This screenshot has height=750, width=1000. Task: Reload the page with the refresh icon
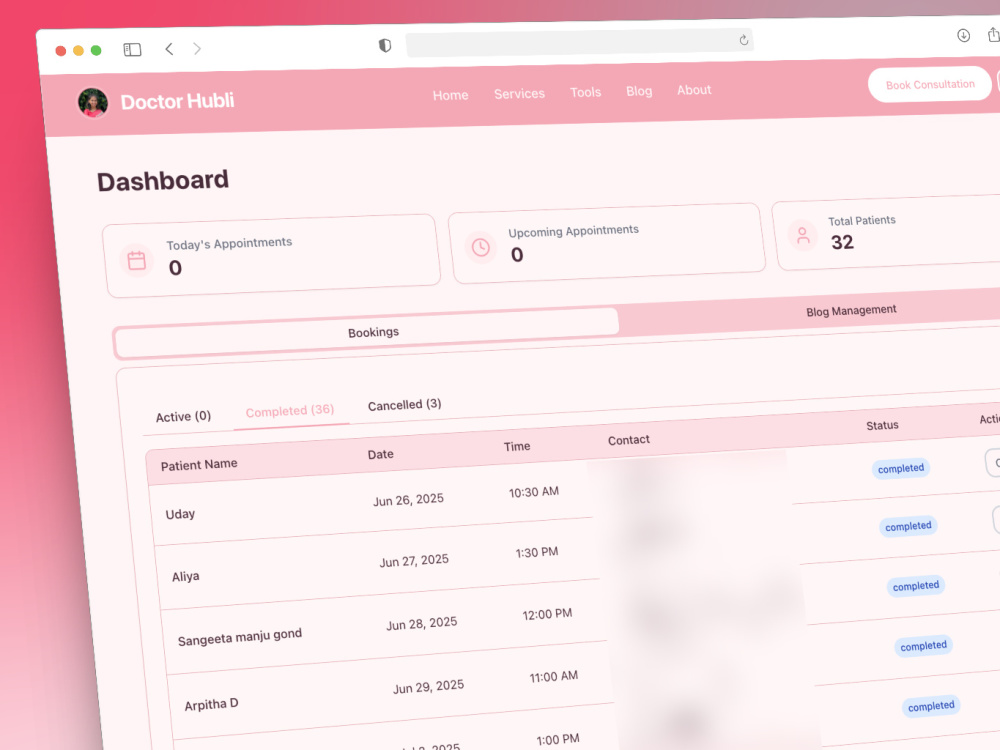click(744, 40)
